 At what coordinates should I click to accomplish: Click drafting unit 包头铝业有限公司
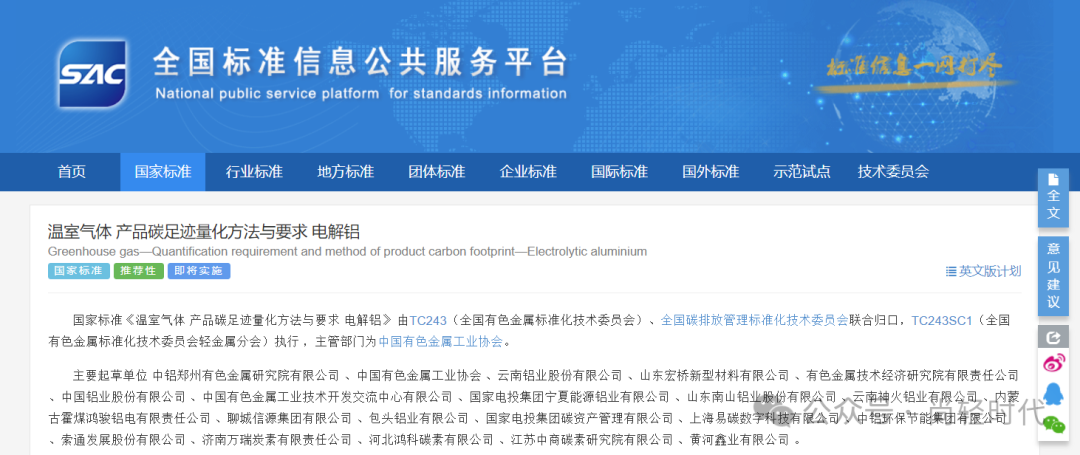[x=419, y=419]
